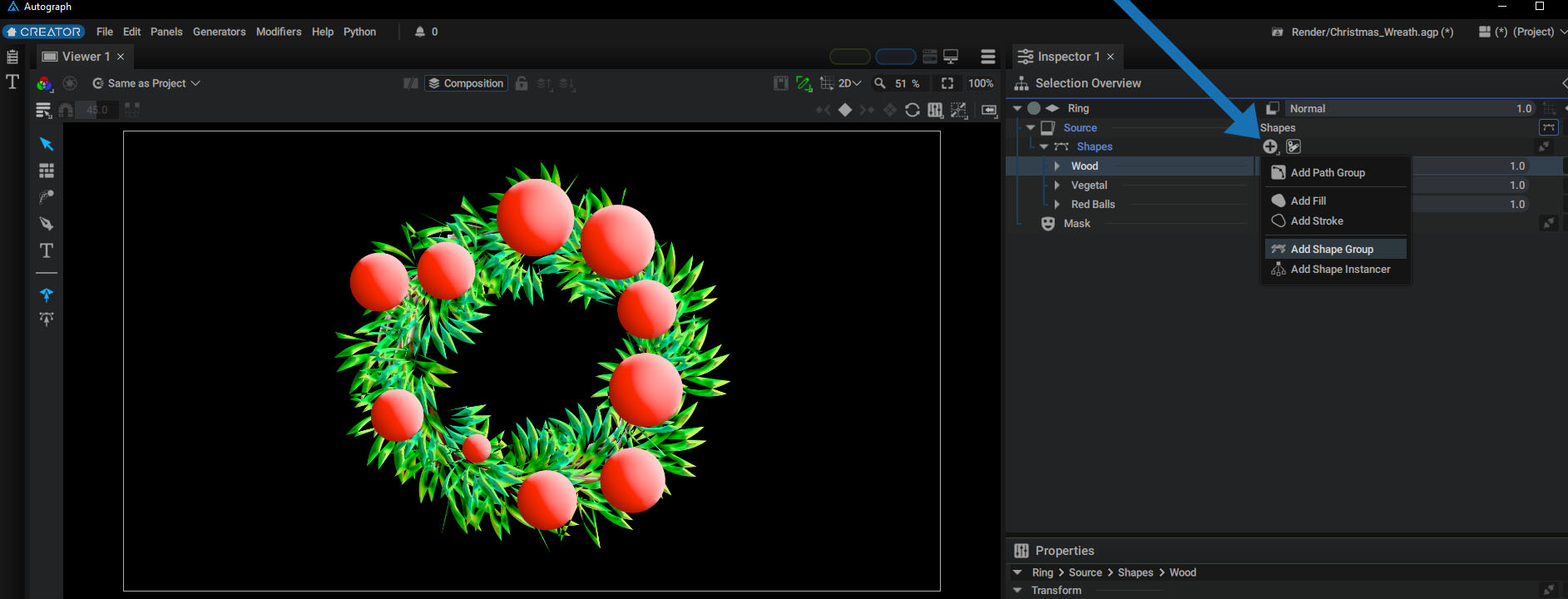This screenshot has width=1568, height=599.
Task: Click the blue anchor arrow tool
Action: 47,295
